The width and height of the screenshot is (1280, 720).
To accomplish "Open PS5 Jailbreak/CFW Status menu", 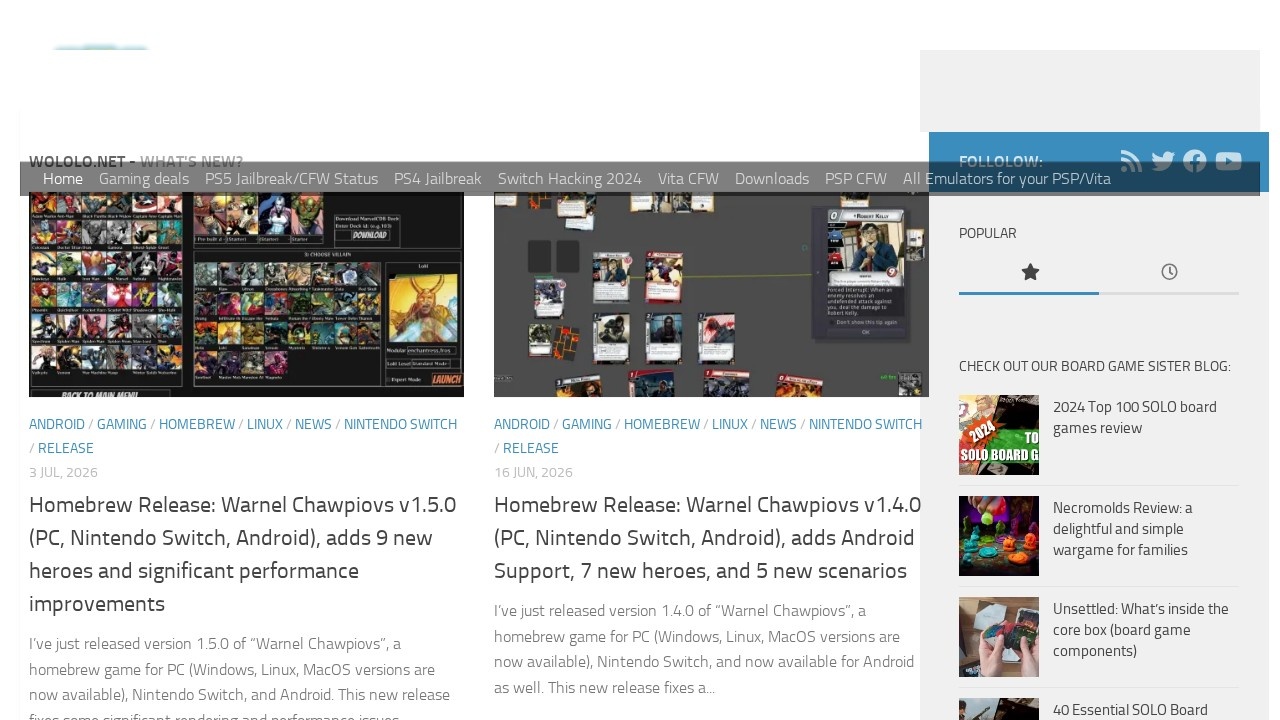I will [291, 179].
